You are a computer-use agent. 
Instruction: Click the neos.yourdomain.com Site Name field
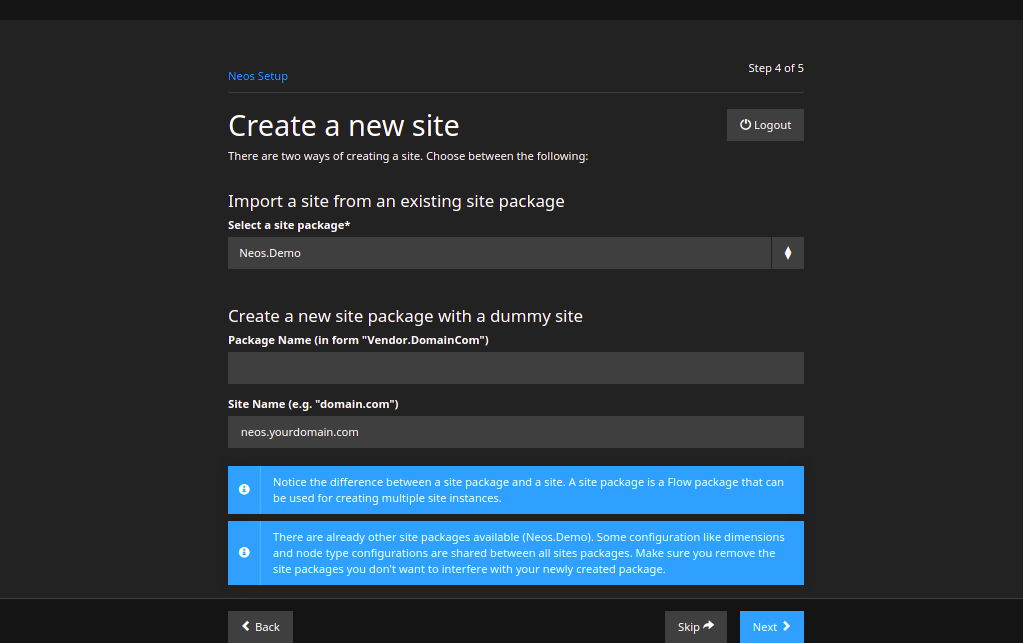(515, 432)
